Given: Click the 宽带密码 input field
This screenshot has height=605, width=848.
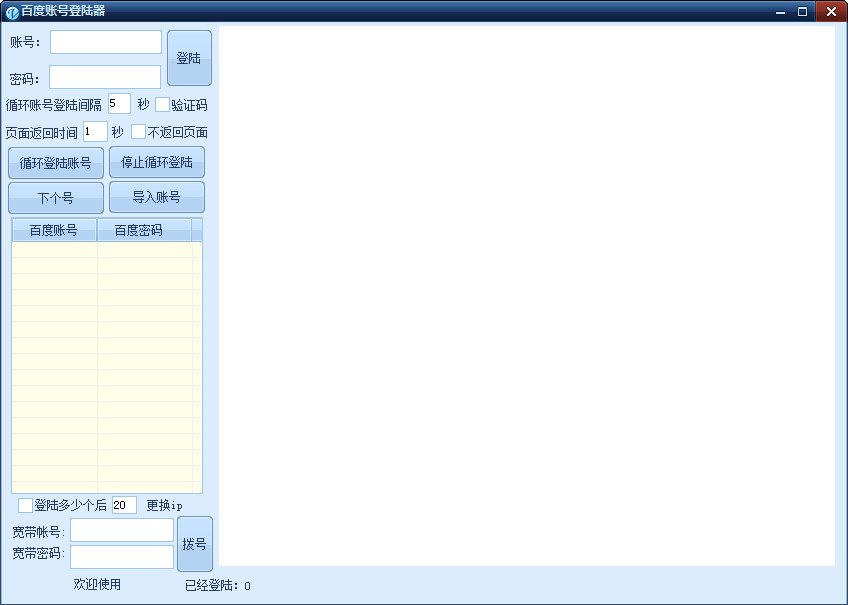Looking at the screenshot, I should pos(122,557).
